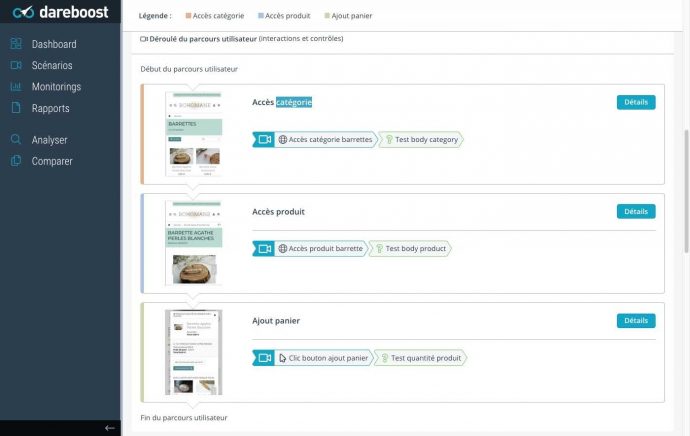The width and height of the screenshot is (690, 436).
Task: Click the Dashboard grid icon
Action: click(16, 44)
